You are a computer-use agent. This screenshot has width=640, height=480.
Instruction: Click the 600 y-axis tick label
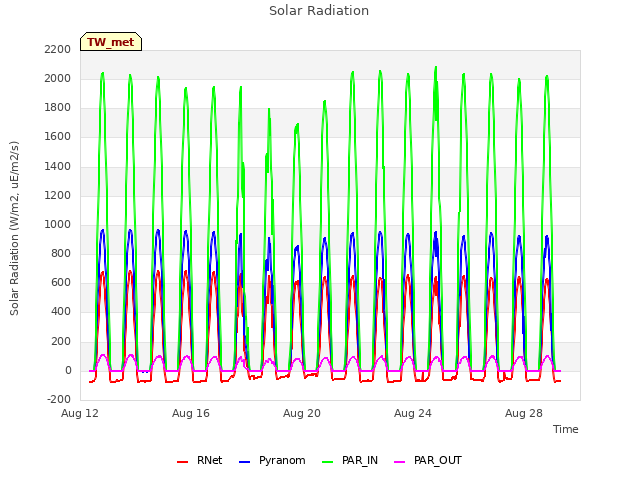[61, 283]
